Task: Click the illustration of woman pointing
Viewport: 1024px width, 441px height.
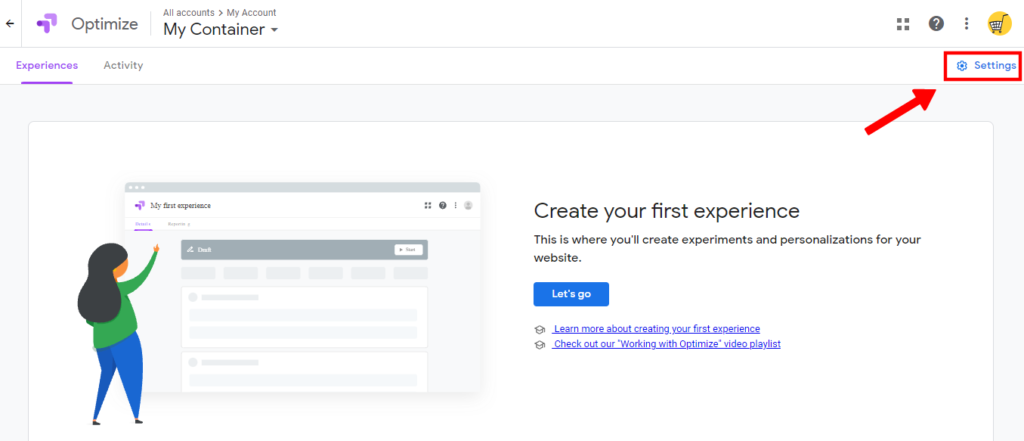Action: pos(118,333)
